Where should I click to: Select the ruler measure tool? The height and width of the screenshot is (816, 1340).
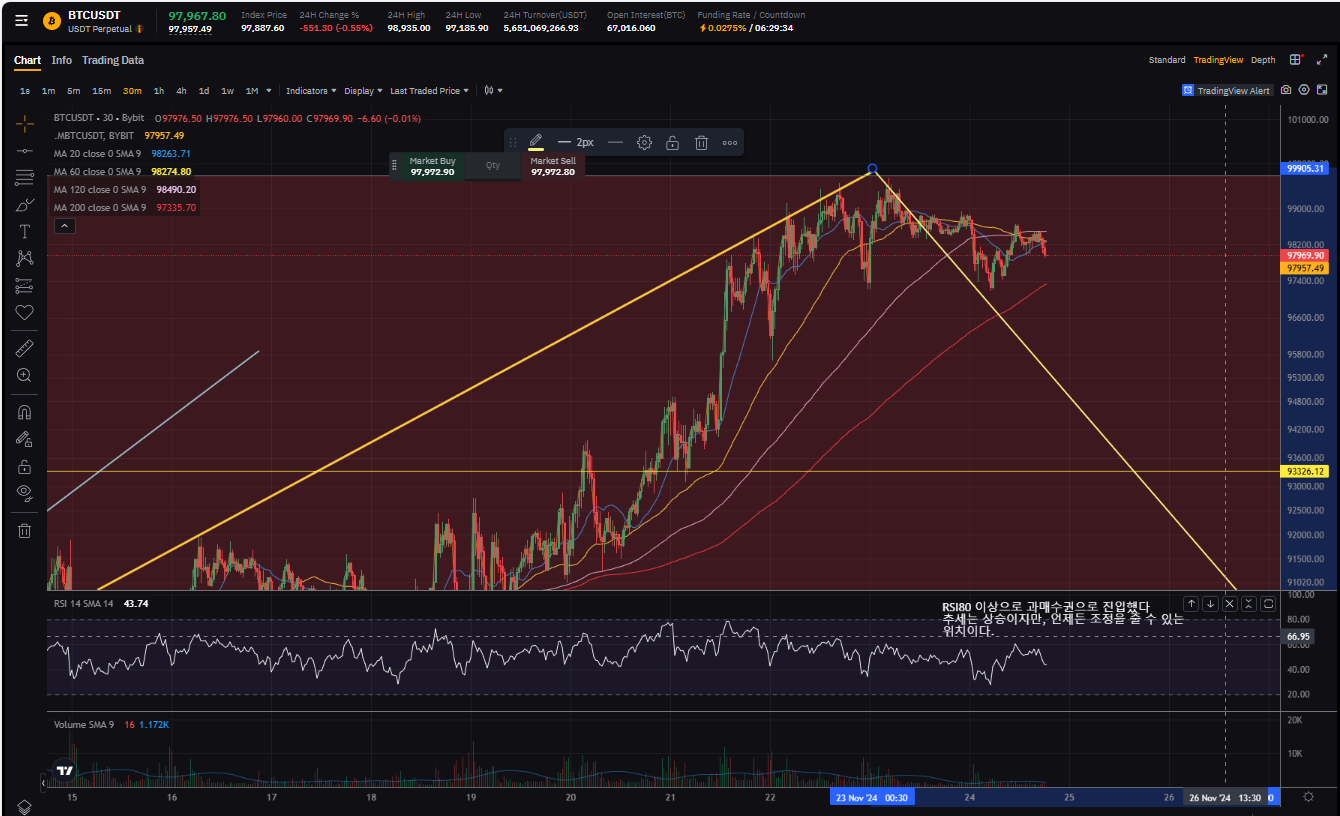(x=25, y=348)
